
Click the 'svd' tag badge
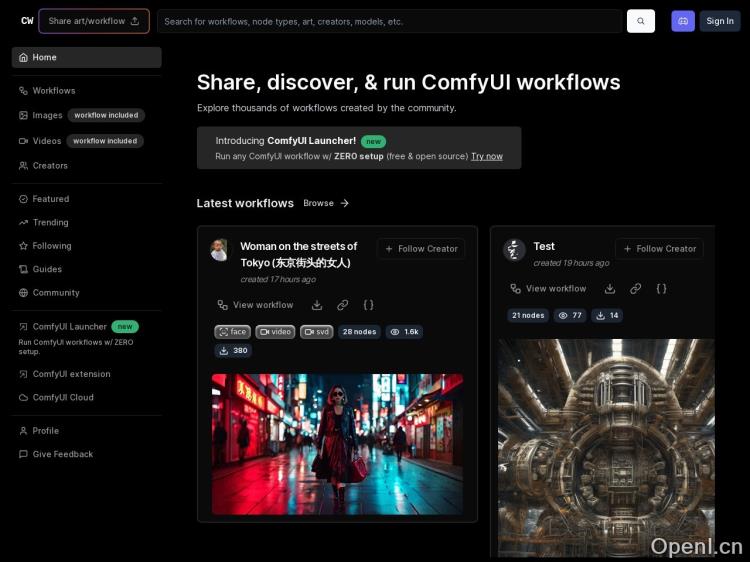point(317,332)
